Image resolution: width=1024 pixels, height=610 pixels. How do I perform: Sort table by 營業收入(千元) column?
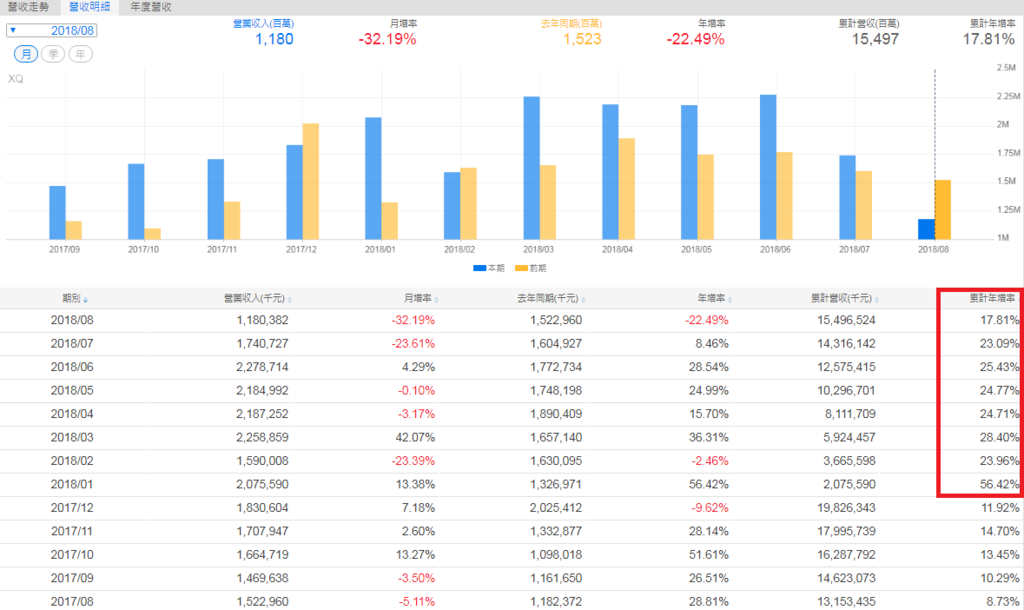[257, 298]
